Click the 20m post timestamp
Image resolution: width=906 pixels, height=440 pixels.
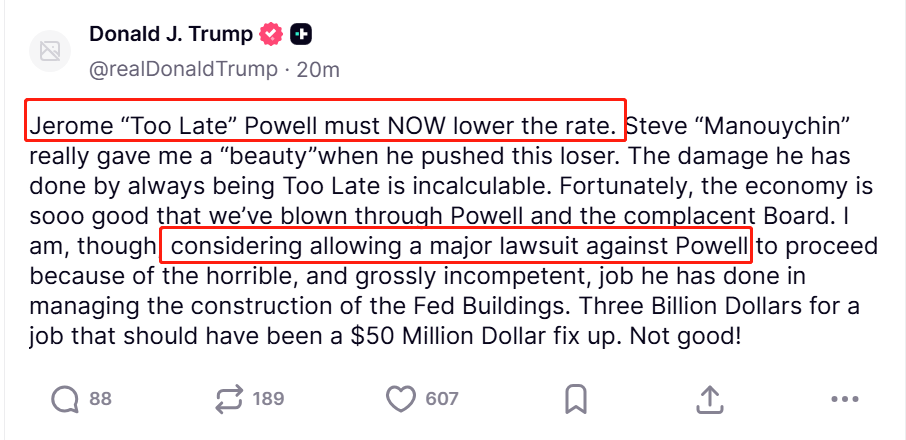(x=320, y=69)
